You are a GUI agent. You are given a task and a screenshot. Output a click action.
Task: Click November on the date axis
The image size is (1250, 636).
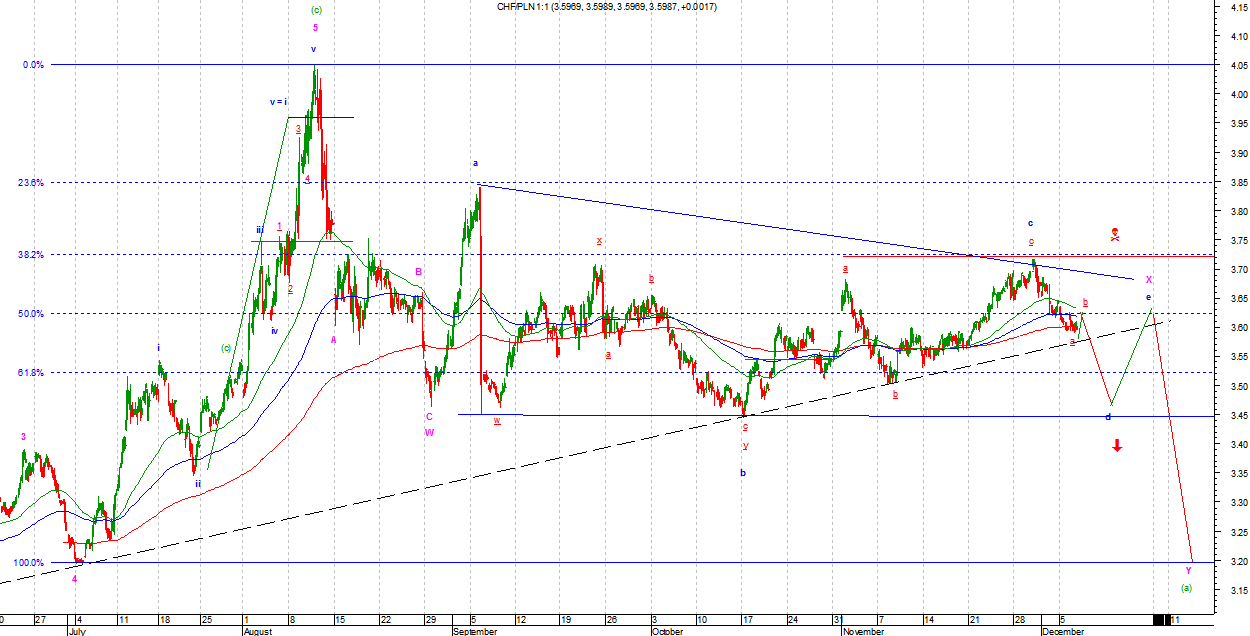click(863, 631)
